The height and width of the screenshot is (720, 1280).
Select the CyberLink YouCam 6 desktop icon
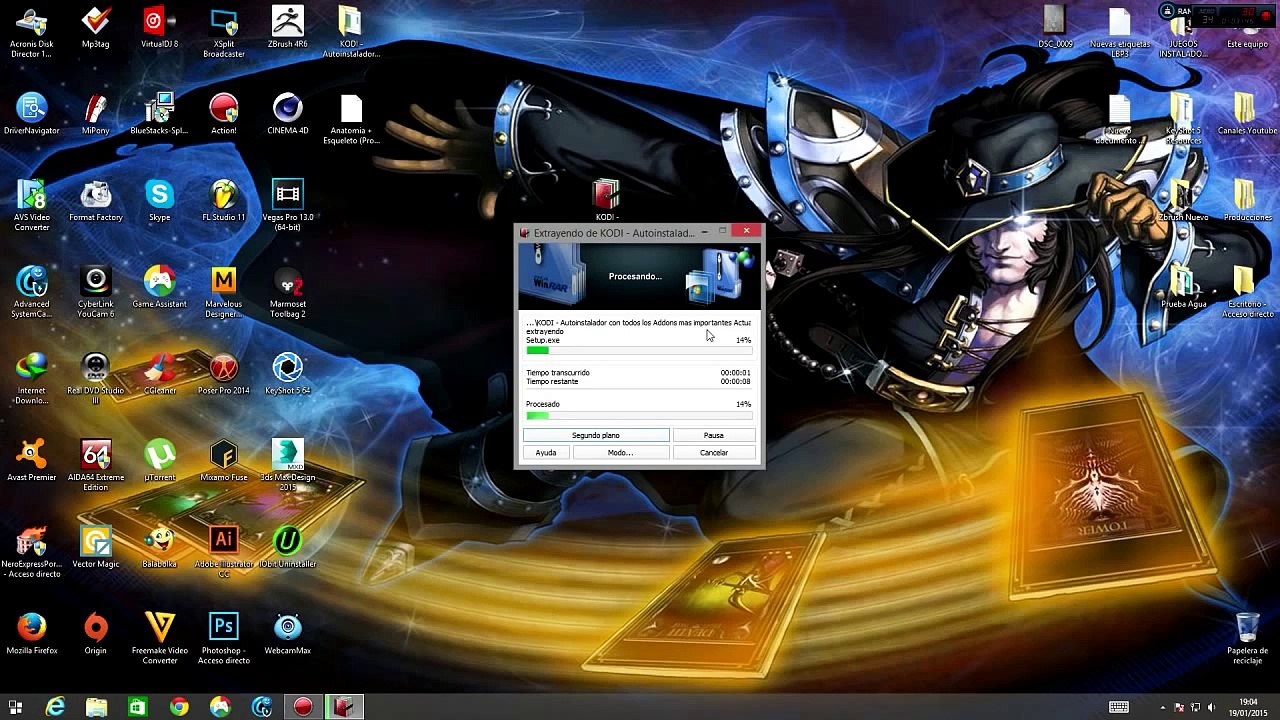tap(96, 293)
